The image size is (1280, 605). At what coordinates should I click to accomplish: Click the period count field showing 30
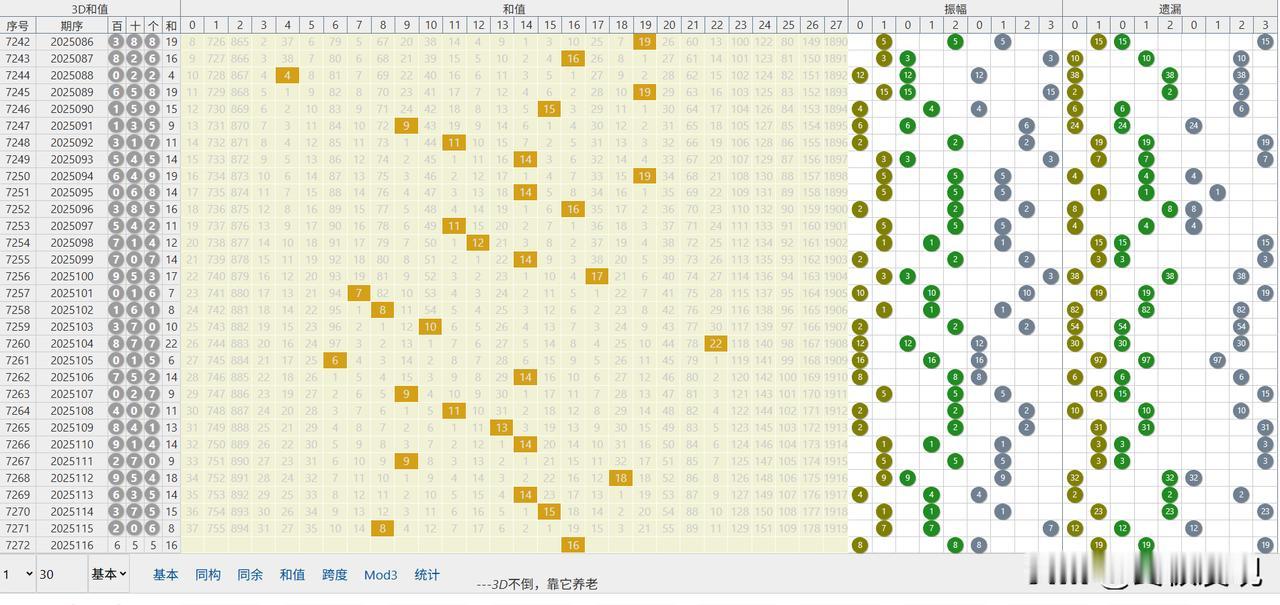tap(61, 574)
